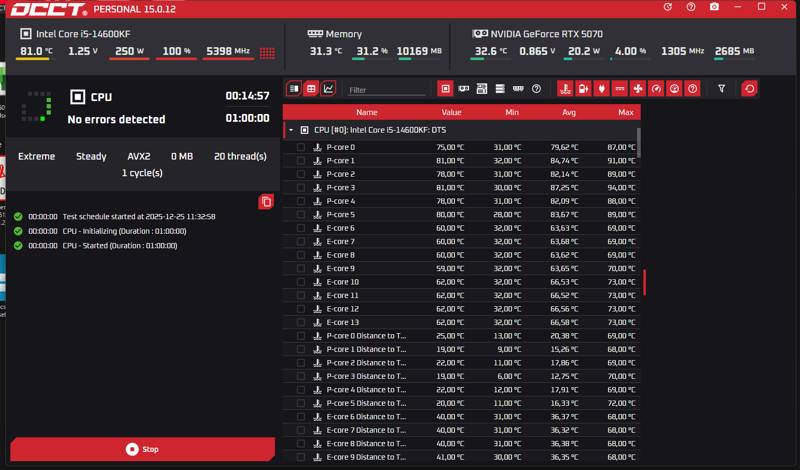
Task: Collapse the CPU [#0] DTS sensor group
Action: (x=291, y=130)
